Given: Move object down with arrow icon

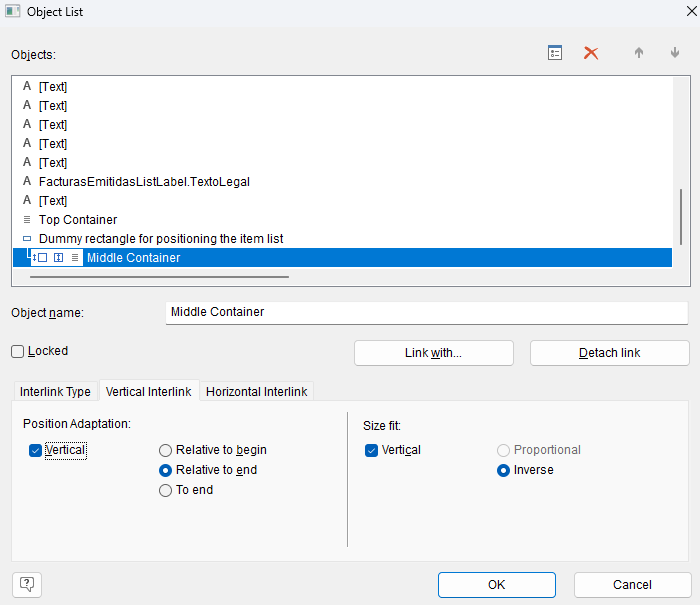Looking at the screenshot, I should (675, 53).
